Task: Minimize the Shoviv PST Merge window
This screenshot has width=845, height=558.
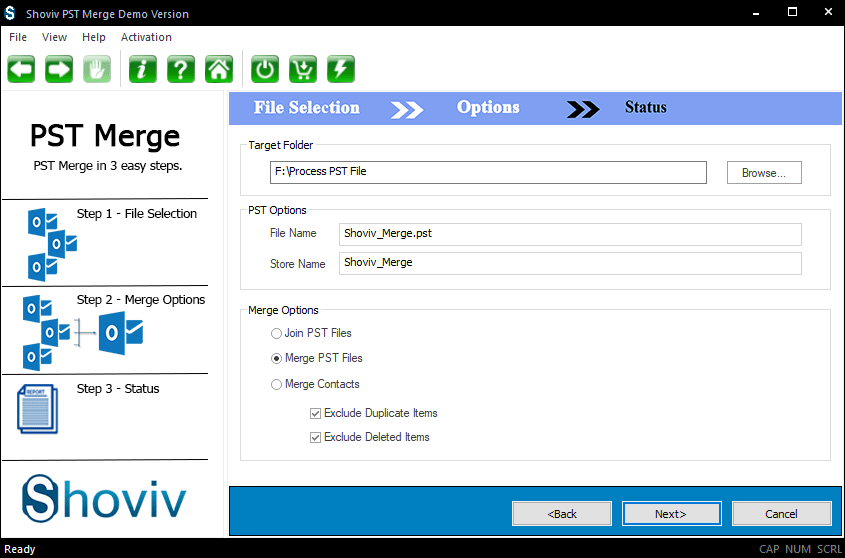Action: 756,12
